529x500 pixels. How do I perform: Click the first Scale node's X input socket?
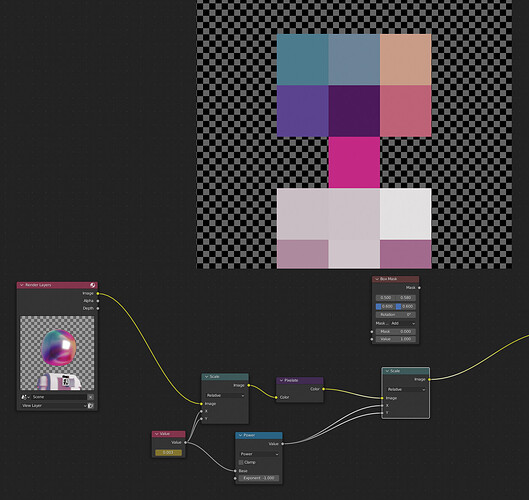(x=201, y=411)
